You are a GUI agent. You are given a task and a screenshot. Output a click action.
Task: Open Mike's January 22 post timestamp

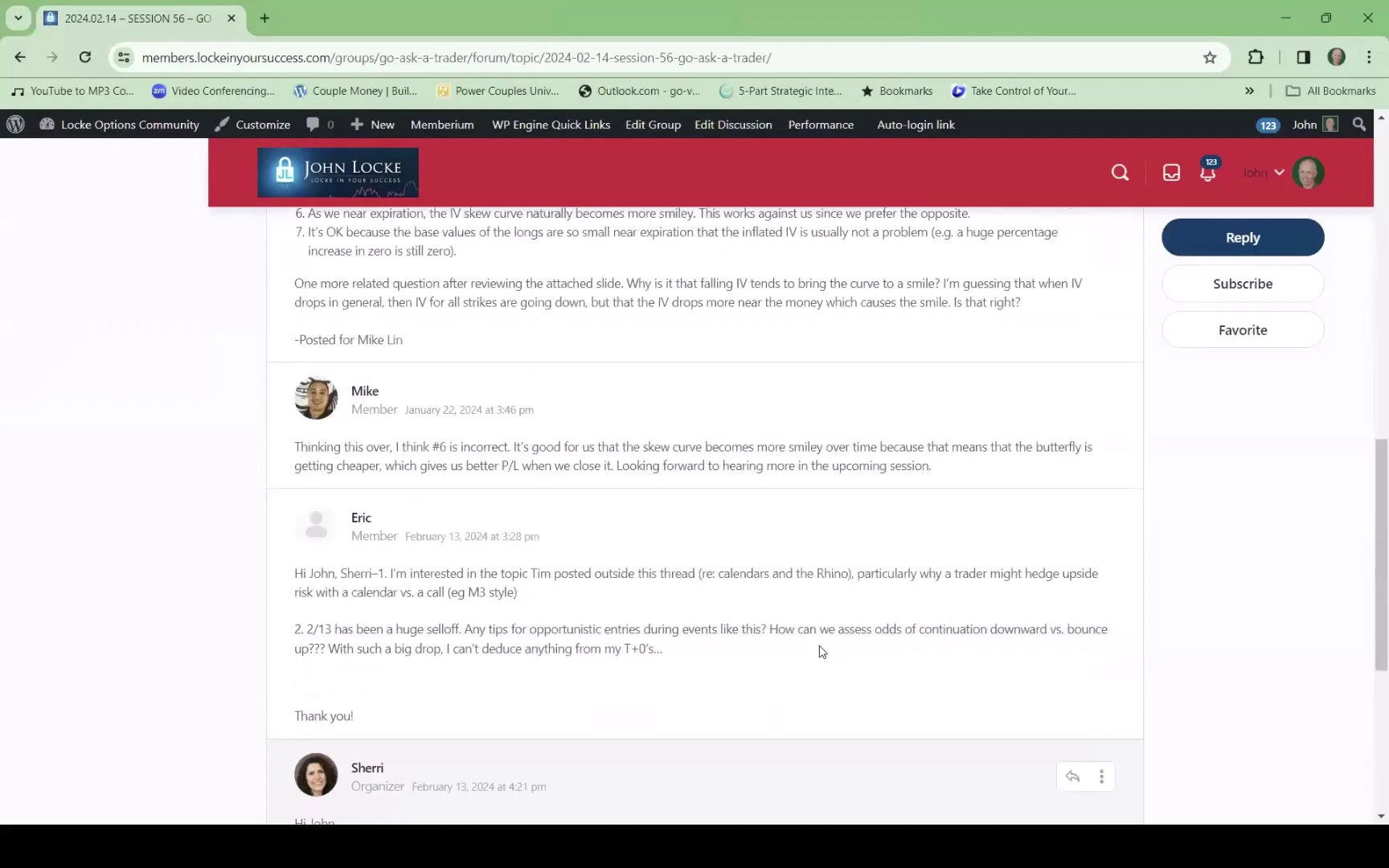pyautogui.click(x=469, y=410)
